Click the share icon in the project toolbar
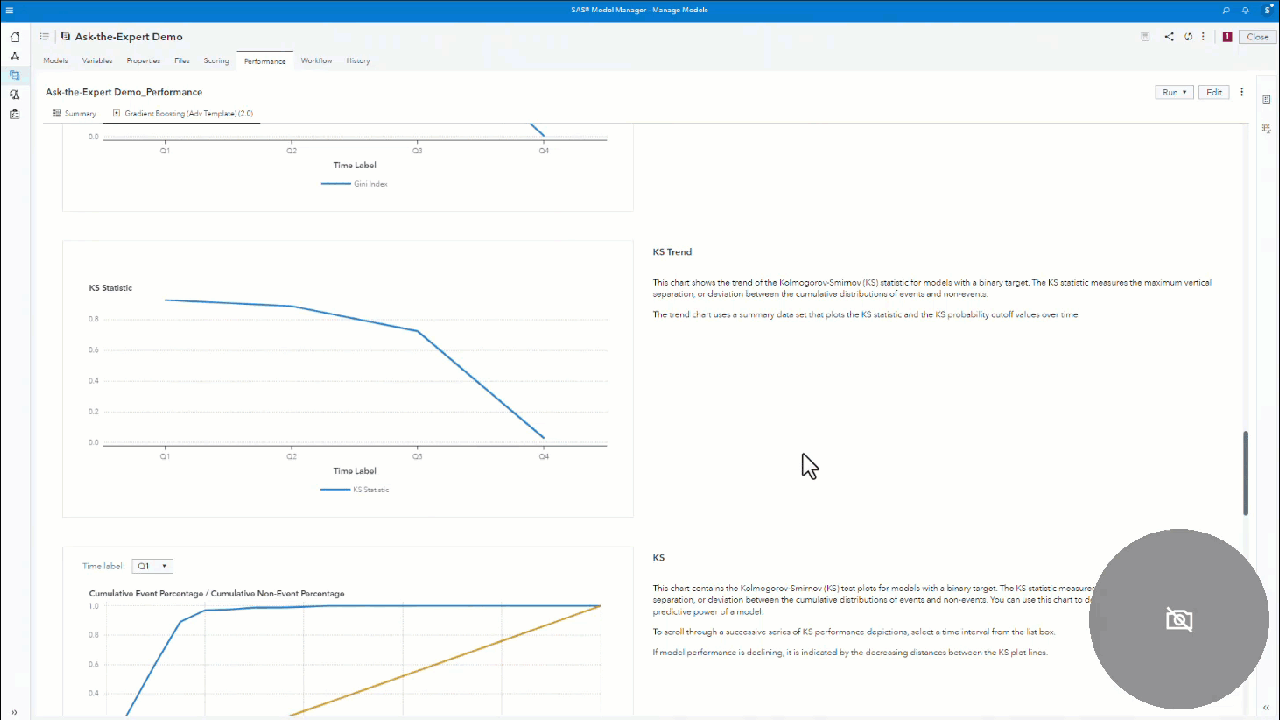Screen dimensions: 1280x720 click(x=1169, y=36)
